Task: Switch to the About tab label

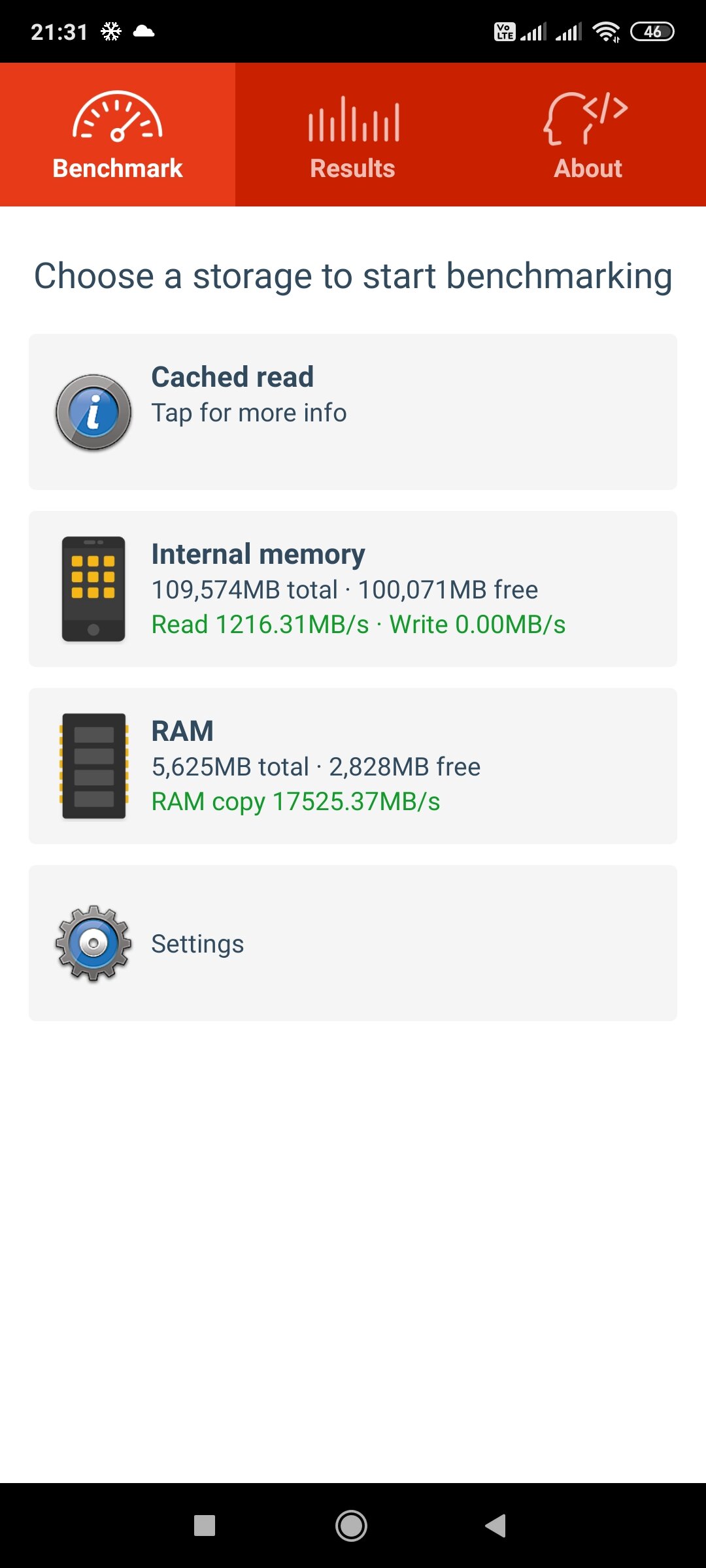Action: 588,169
